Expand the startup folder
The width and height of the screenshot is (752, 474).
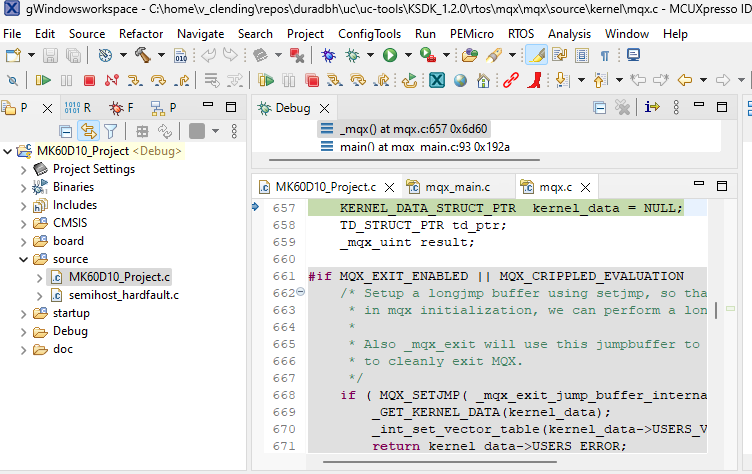[x=23, y=314]
